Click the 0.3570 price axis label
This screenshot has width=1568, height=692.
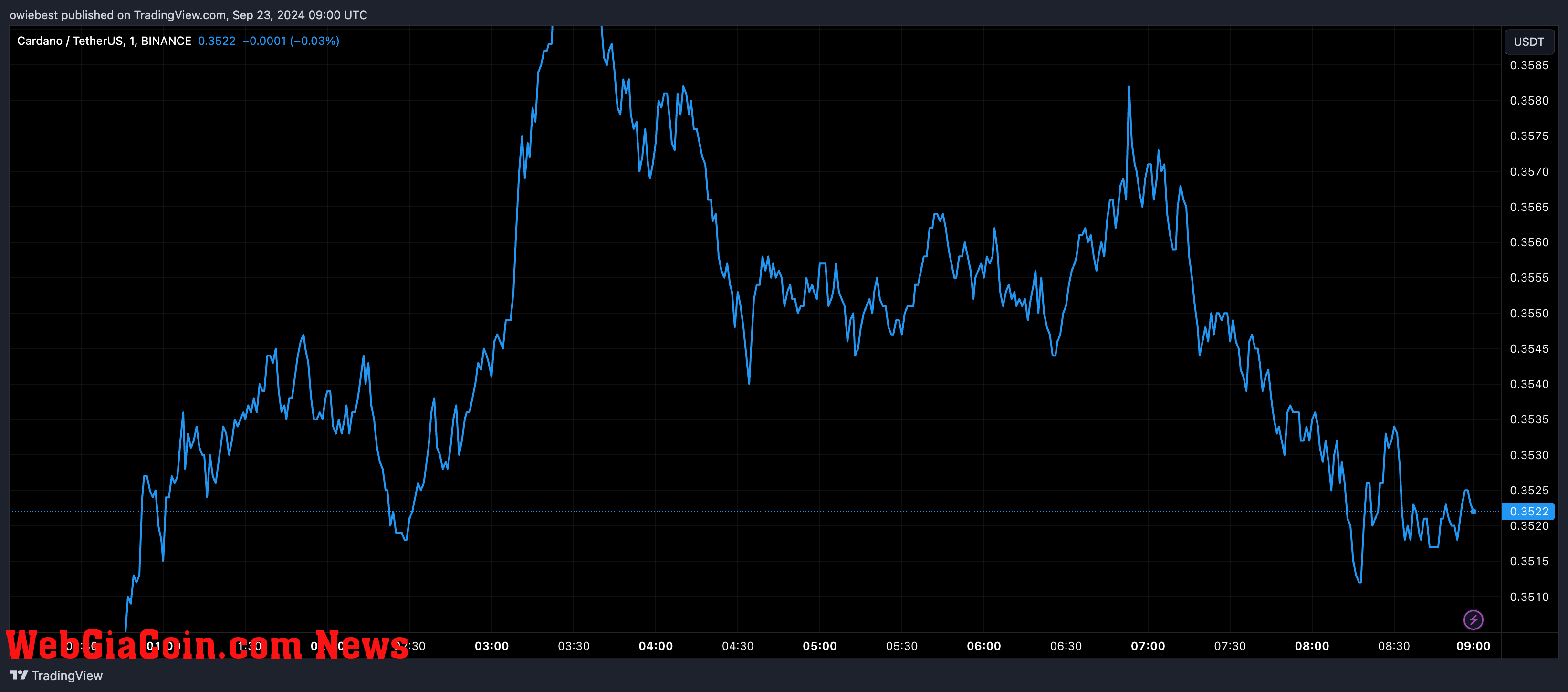pos(1529,172)
